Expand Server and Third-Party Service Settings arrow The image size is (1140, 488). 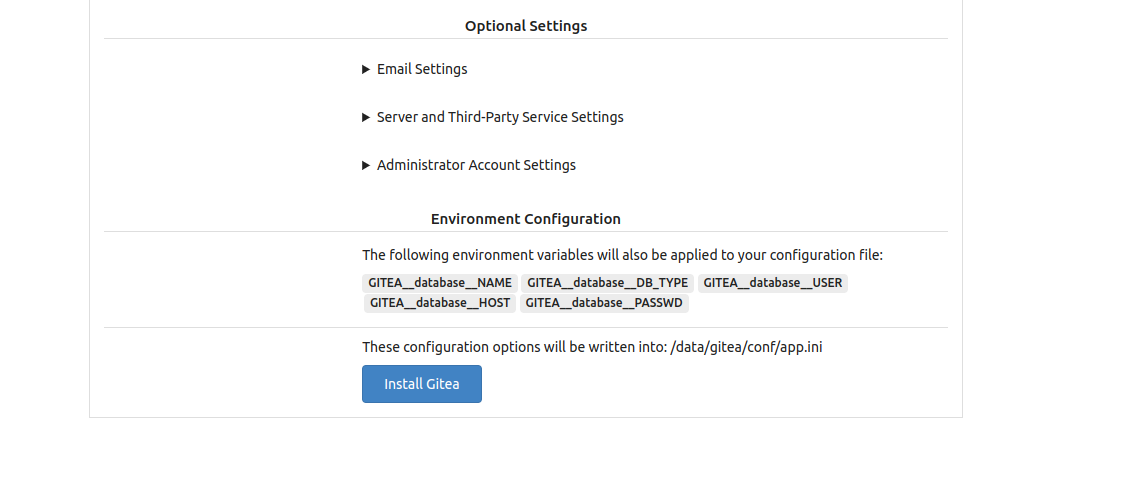366,118
